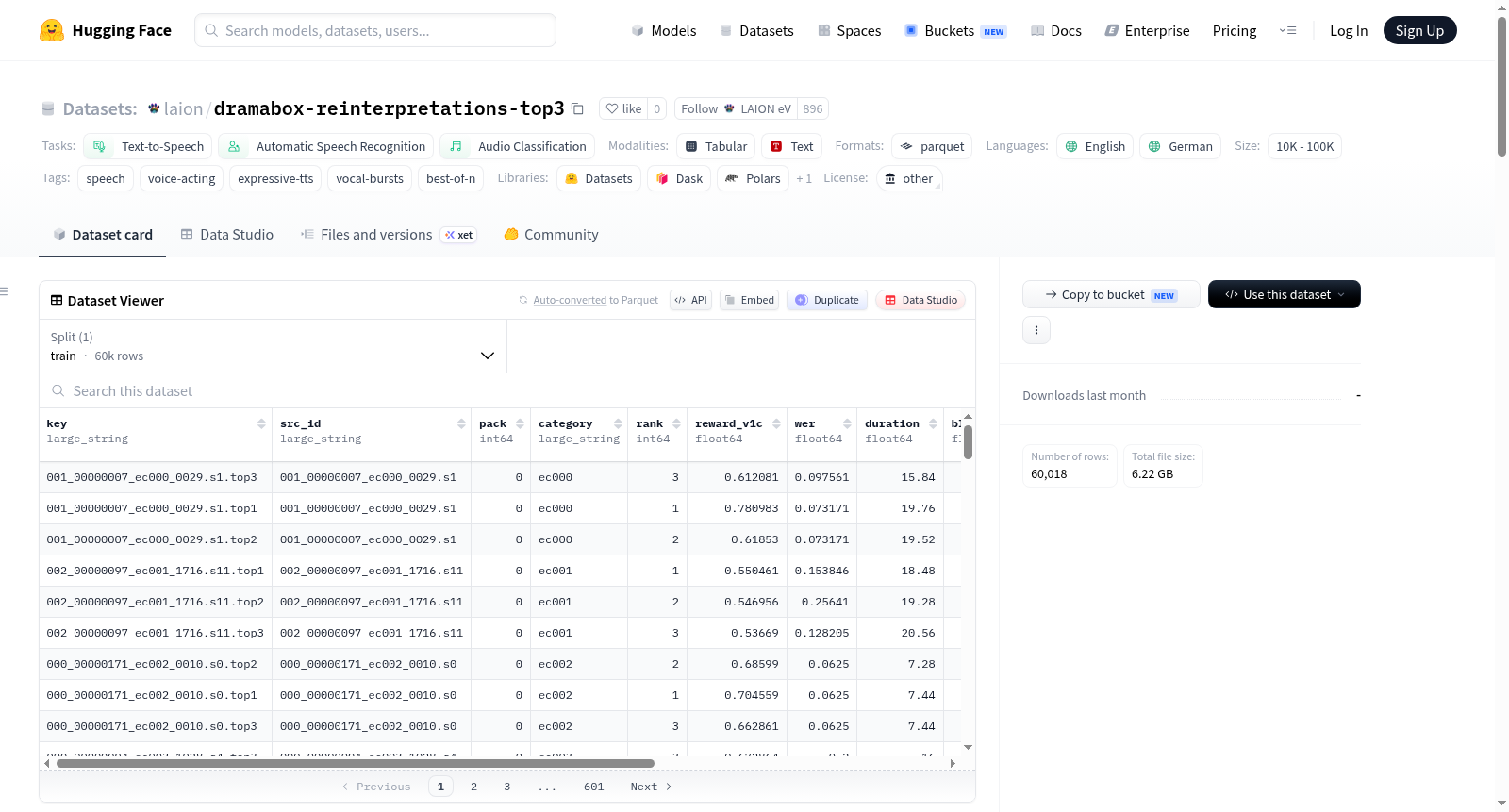
Task: Click the Log In link
Action: [1349, 30]
